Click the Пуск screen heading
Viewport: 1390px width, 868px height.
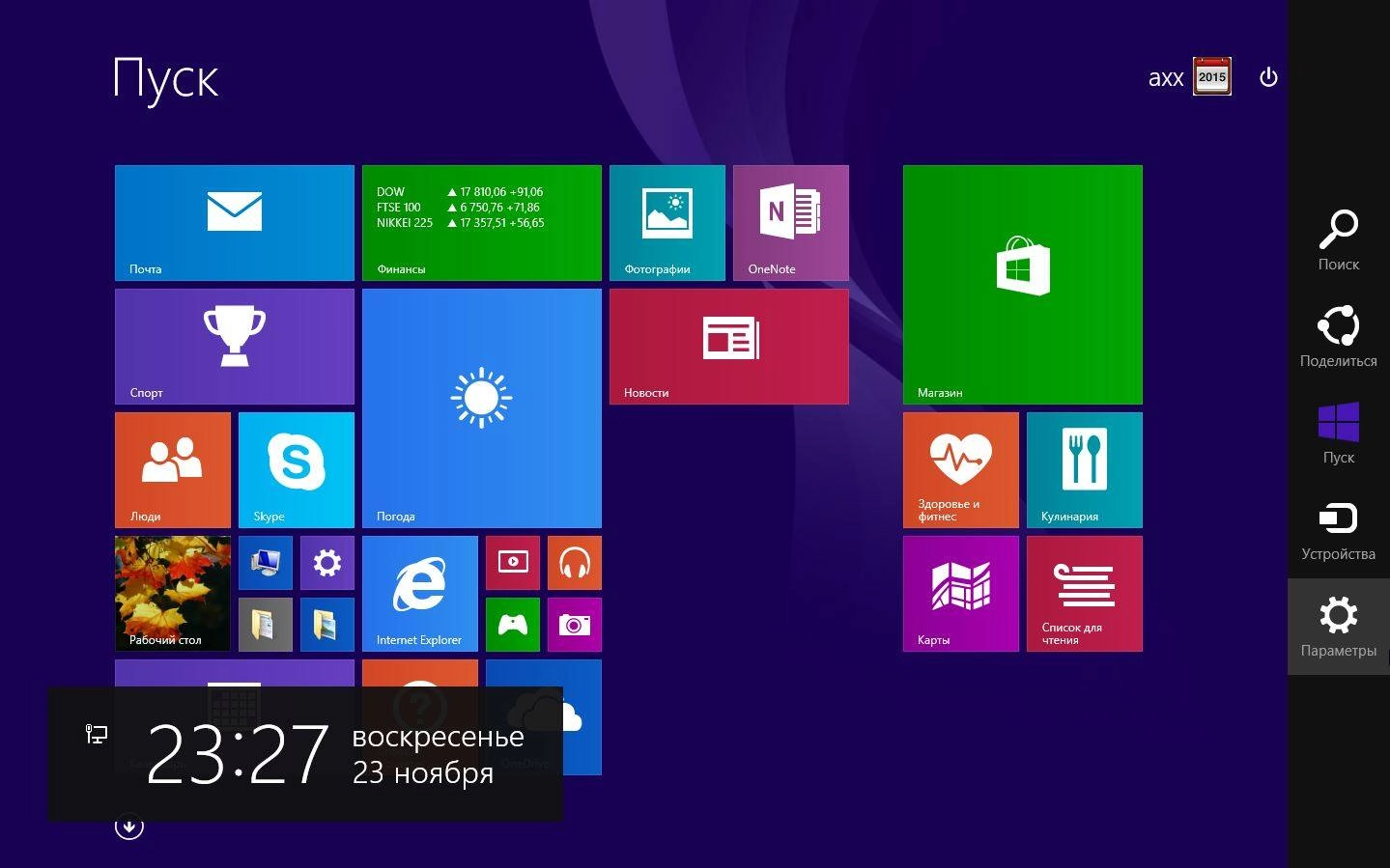(x=166, y=79)
